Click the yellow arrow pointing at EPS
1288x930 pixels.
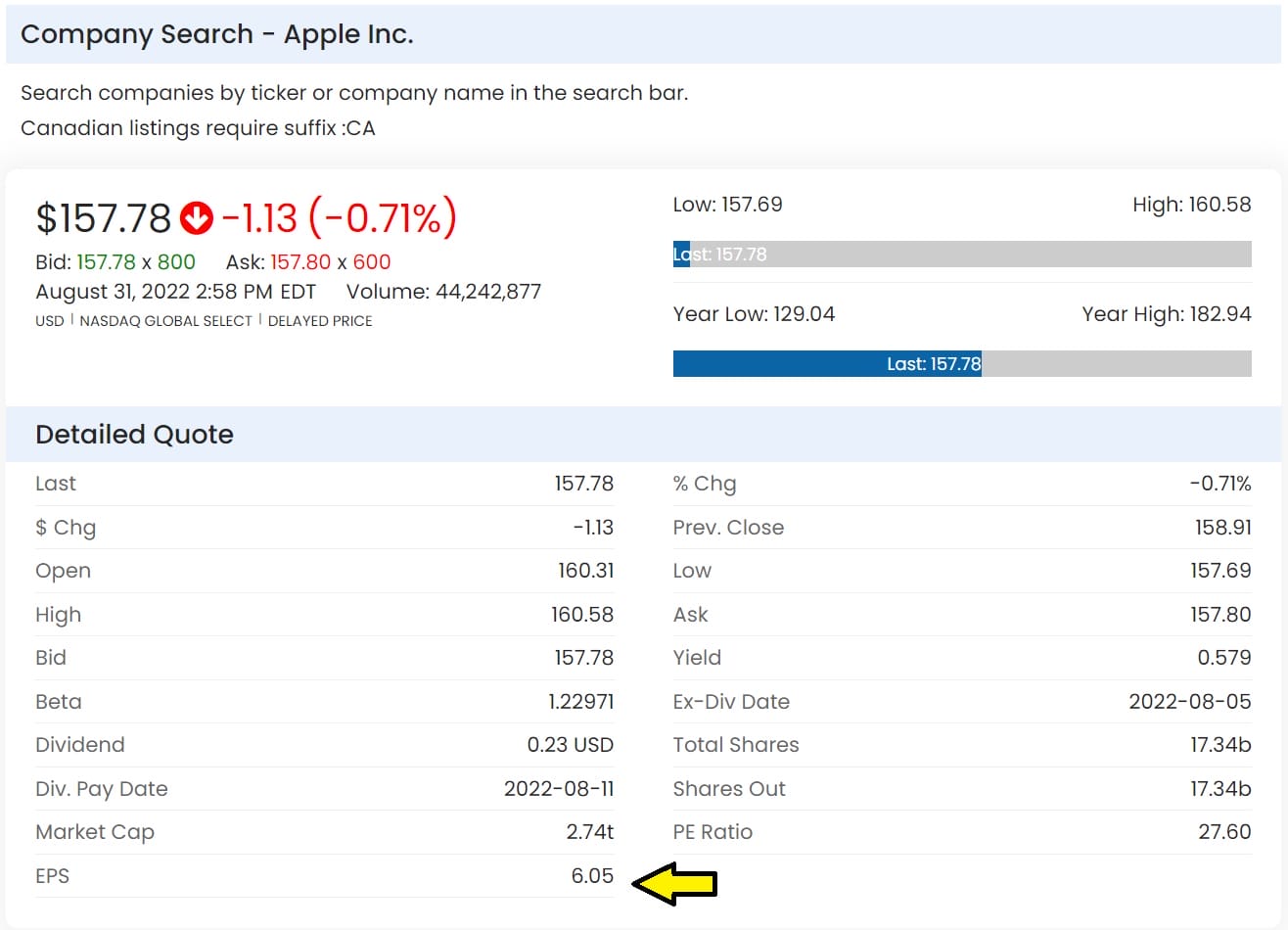click(x=674, y=883)
